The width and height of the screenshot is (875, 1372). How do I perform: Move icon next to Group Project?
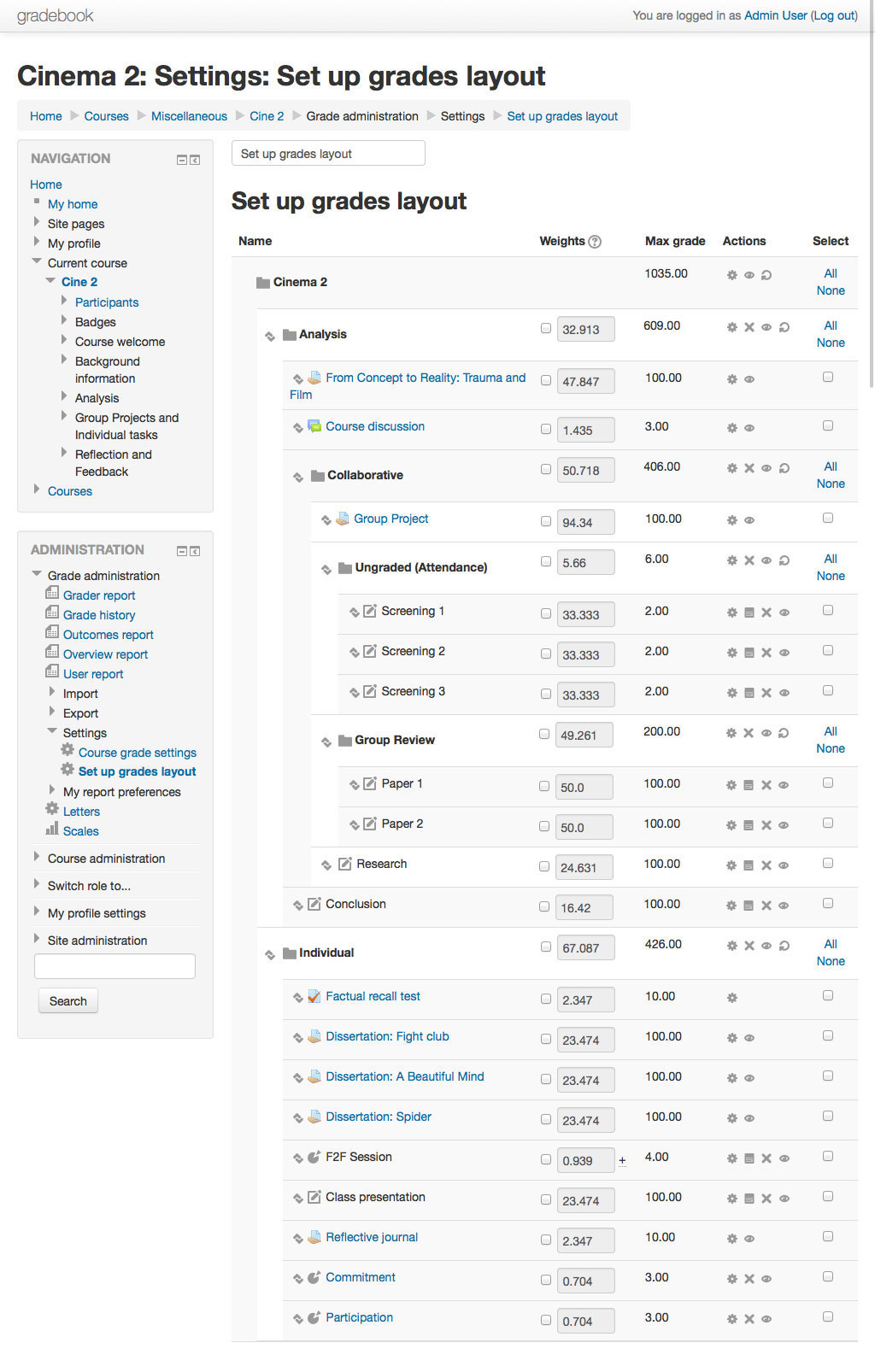[326, 520]
